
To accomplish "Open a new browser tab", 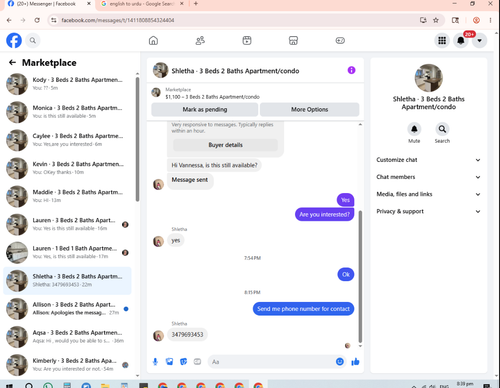I will [x=196, y=4].
